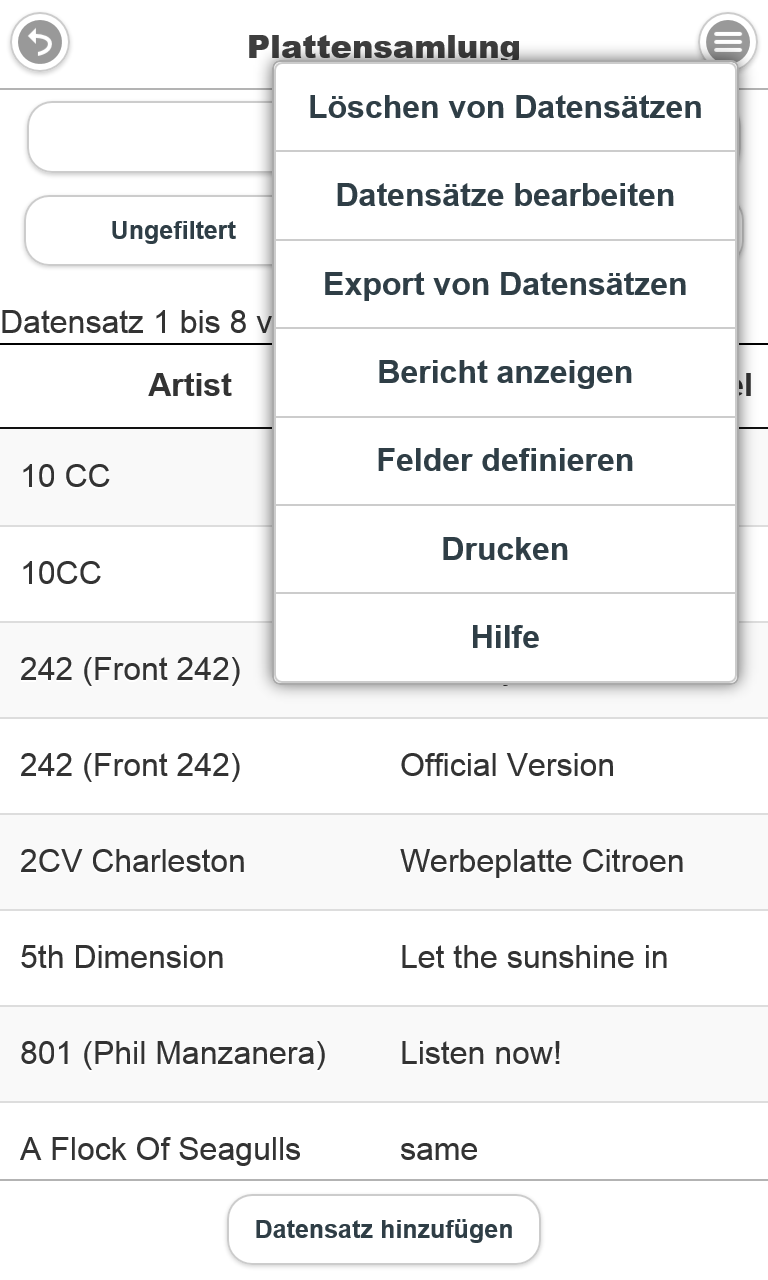Sort by the Artist column header
Image resolution: width=768 pixels, height=1280 pixels.
pos(190,386)
